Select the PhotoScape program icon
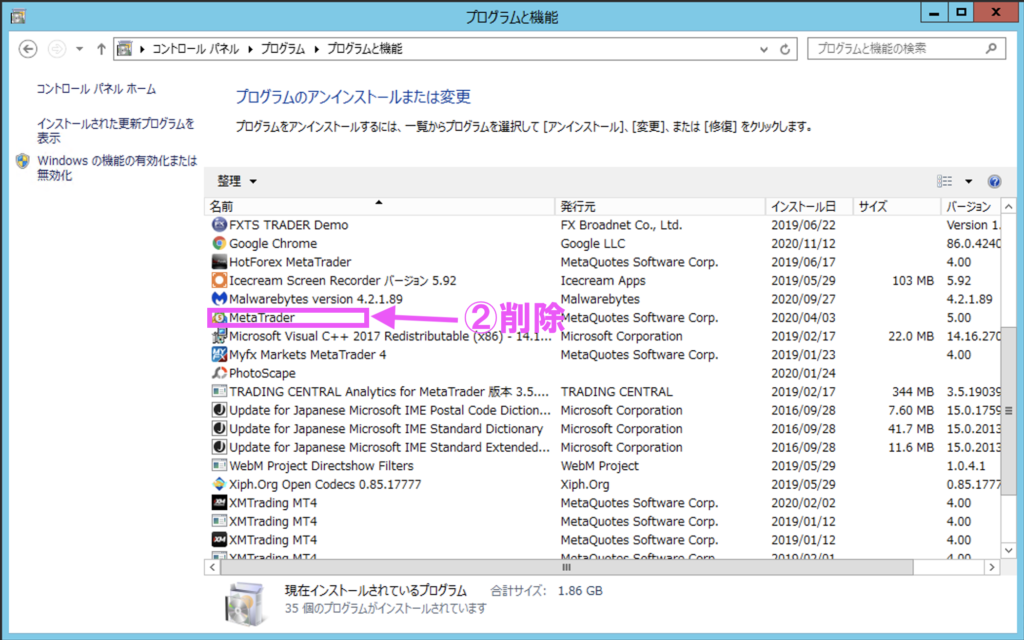Viewport: 1024px width, 640px height. [219, 373]
